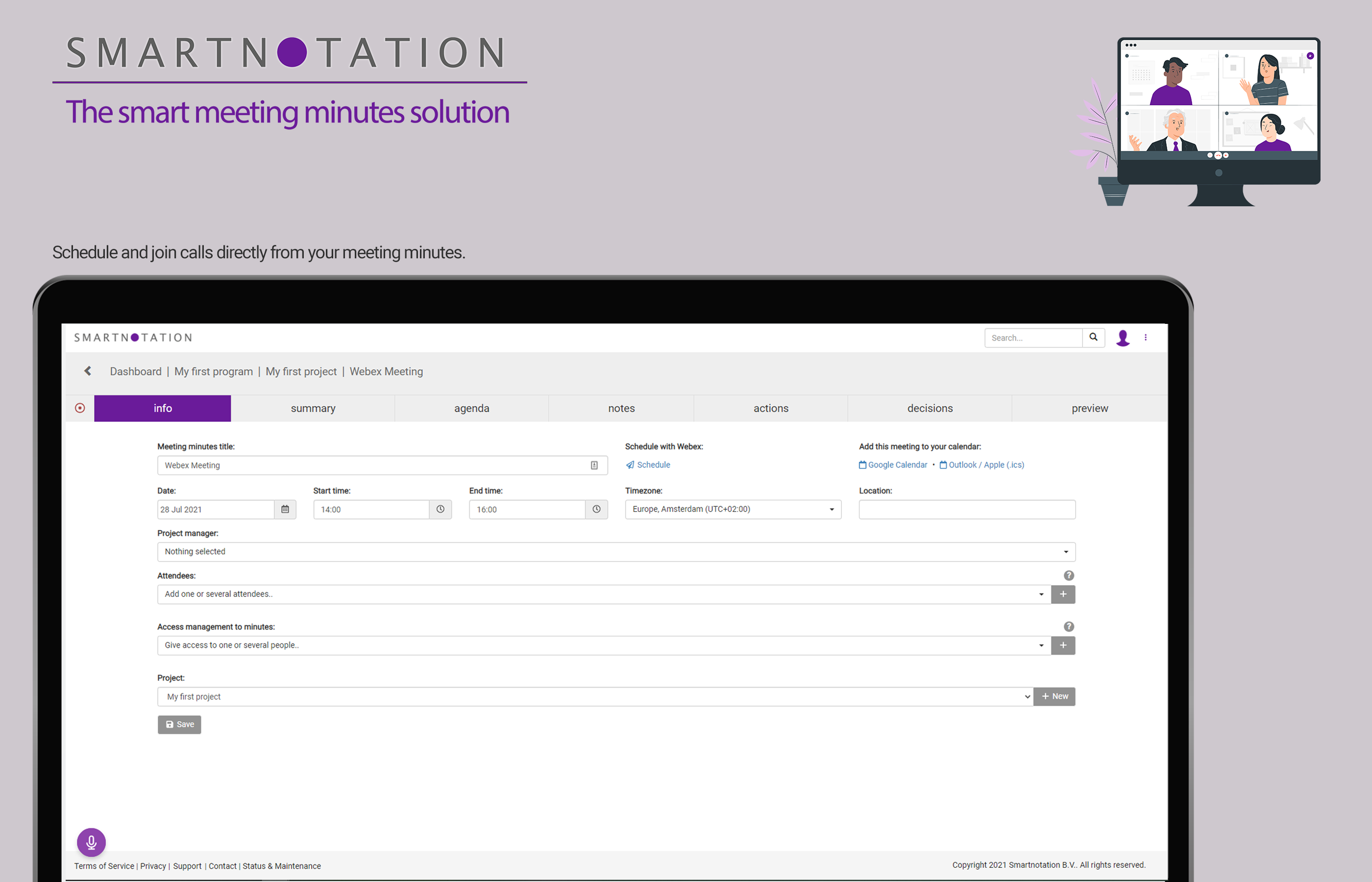Viewport: 1372px width, 882px height.
Task: Click the Attendees help question mark
Action: click(x=1069, y=575)
